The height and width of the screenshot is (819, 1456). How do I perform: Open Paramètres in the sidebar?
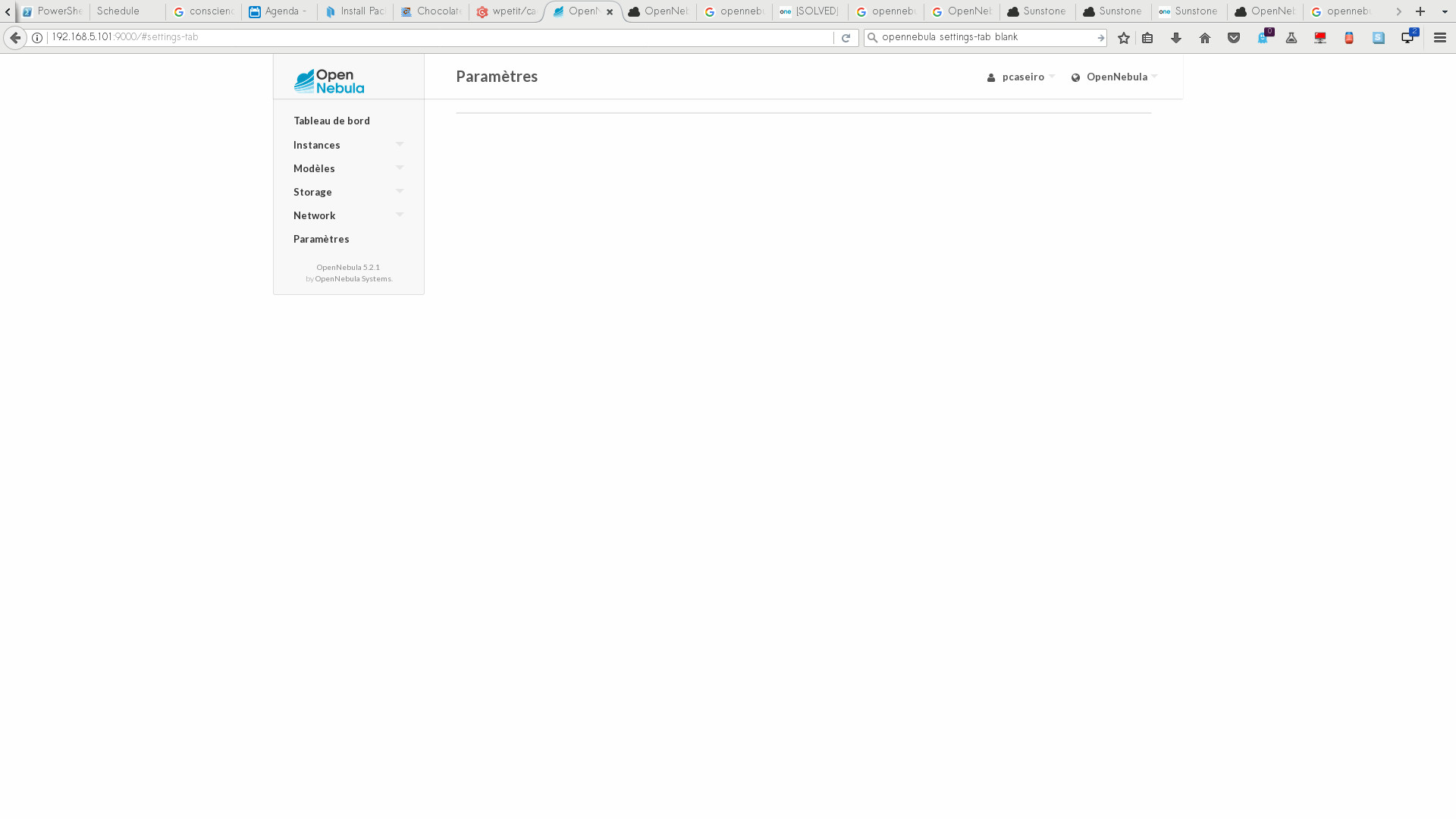pos(321,239)
